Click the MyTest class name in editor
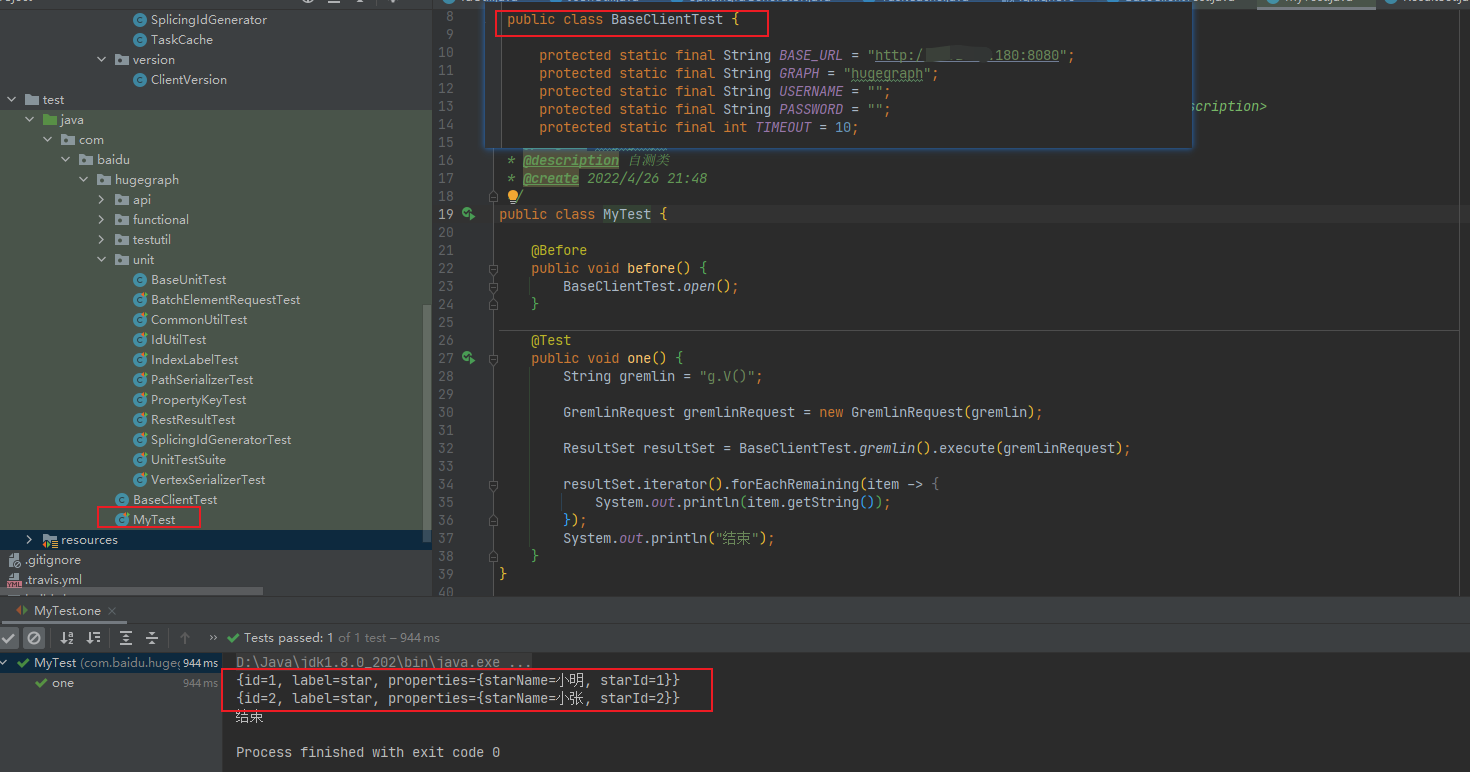This screenshot has height=772, width=1470. (627, 214)
